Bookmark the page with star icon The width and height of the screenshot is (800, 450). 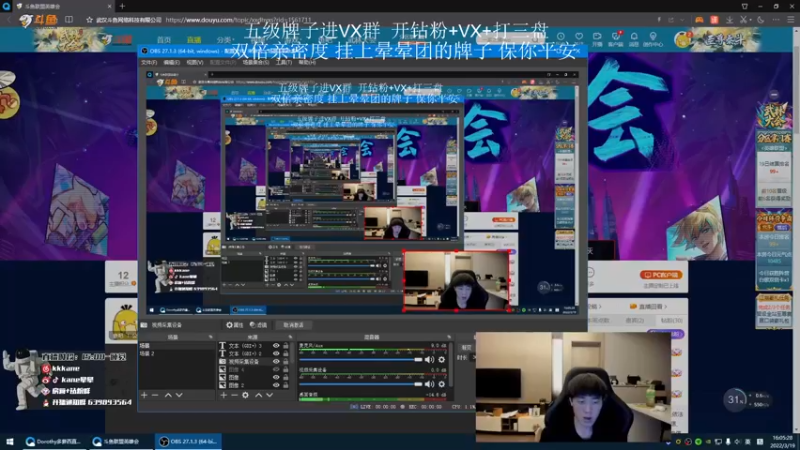coord(89,20)
